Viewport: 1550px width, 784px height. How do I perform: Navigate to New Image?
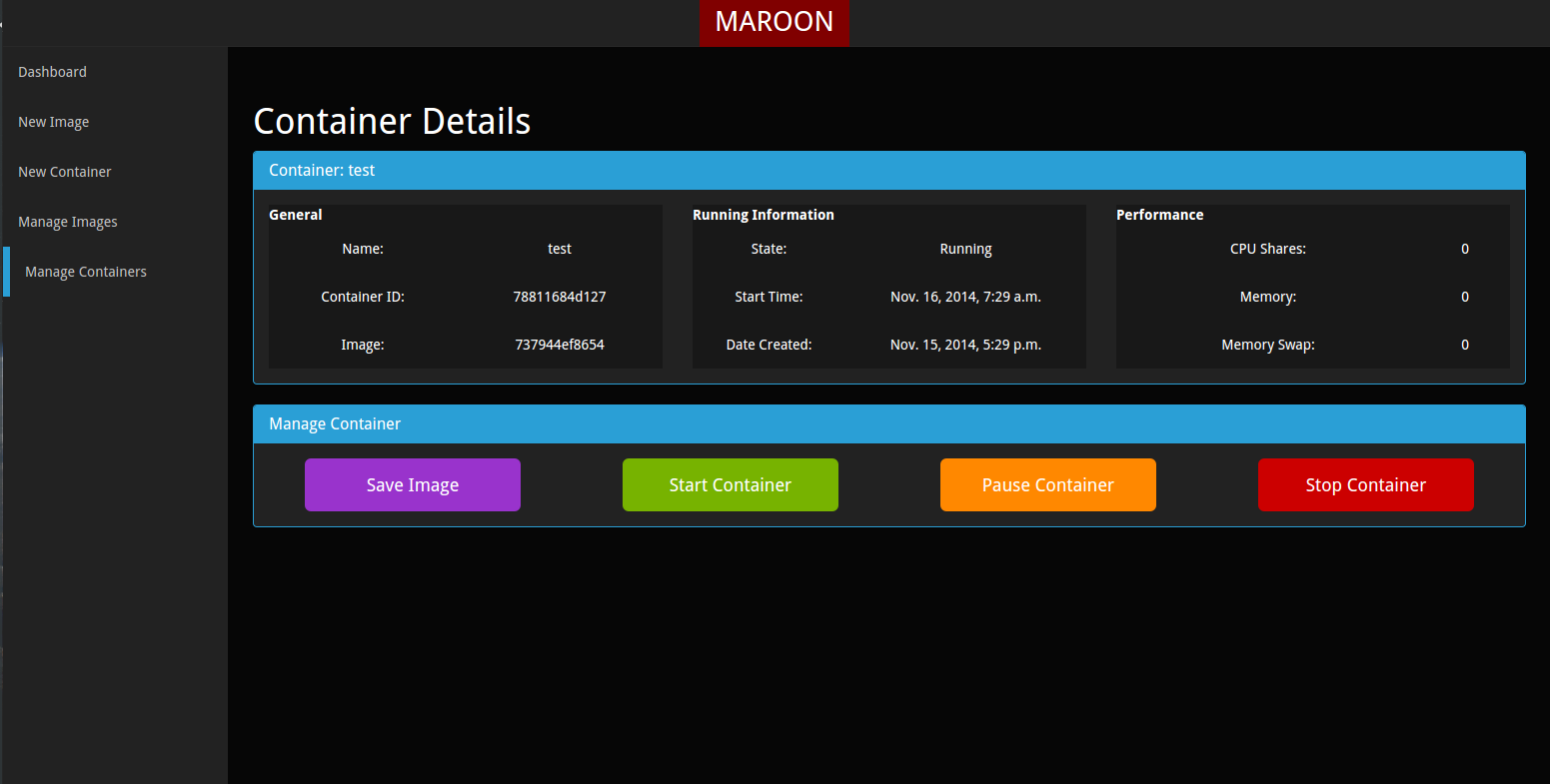(x=53, y=121)
